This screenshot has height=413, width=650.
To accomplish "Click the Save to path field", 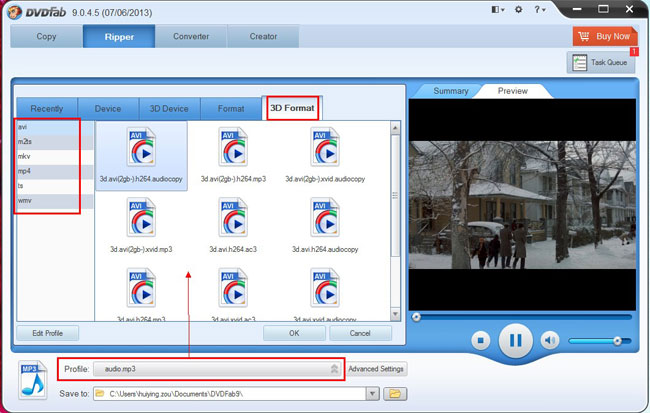I will click(x=230, y=394).
